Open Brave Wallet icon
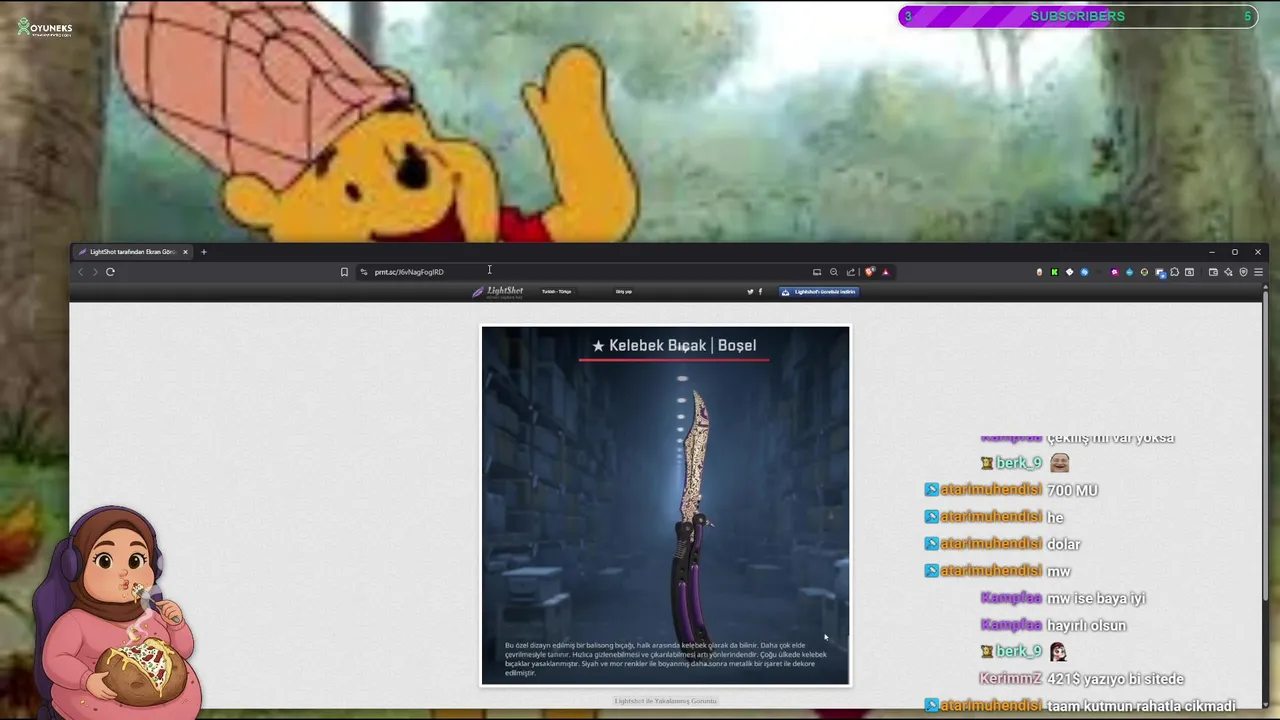The height and width of the screenshot is (720, 1280). click(x=1213, y=272)
